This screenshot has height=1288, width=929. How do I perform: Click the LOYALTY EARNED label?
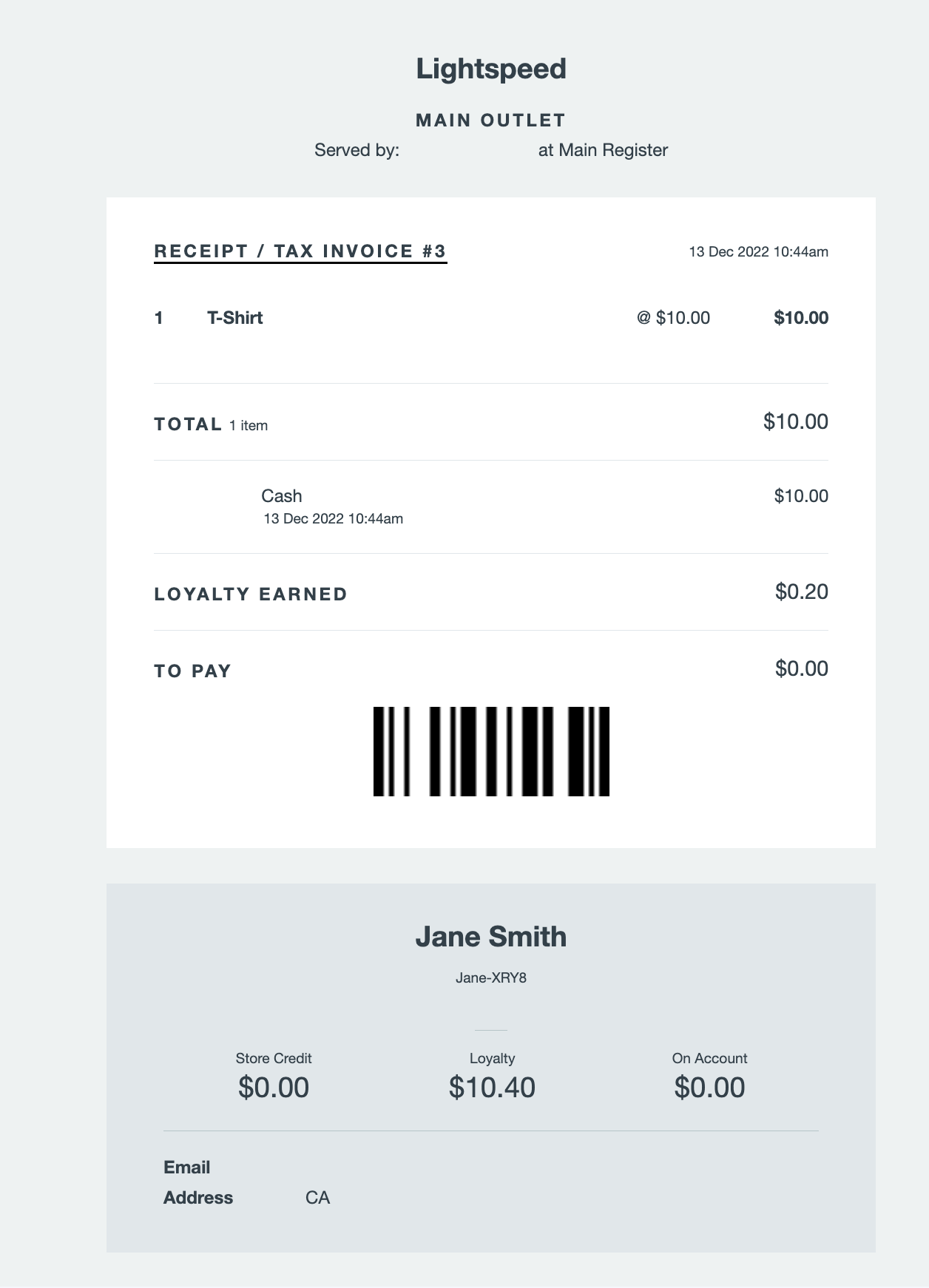251,594
